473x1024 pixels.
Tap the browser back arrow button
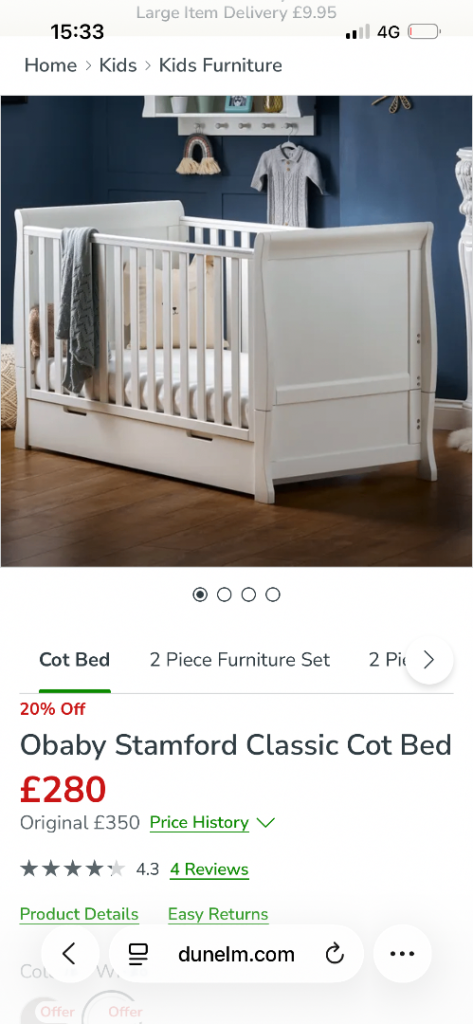[x=69, y=954]
